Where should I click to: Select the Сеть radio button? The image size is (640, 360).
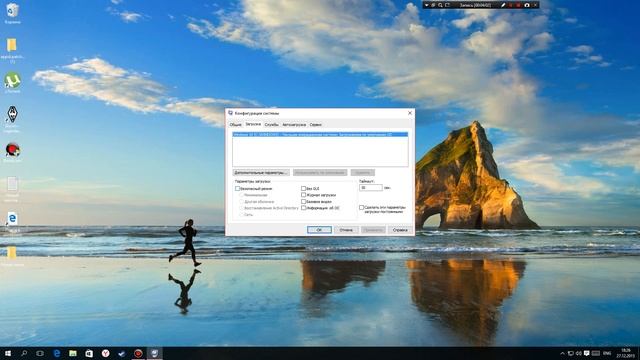(x=241, y=214)
